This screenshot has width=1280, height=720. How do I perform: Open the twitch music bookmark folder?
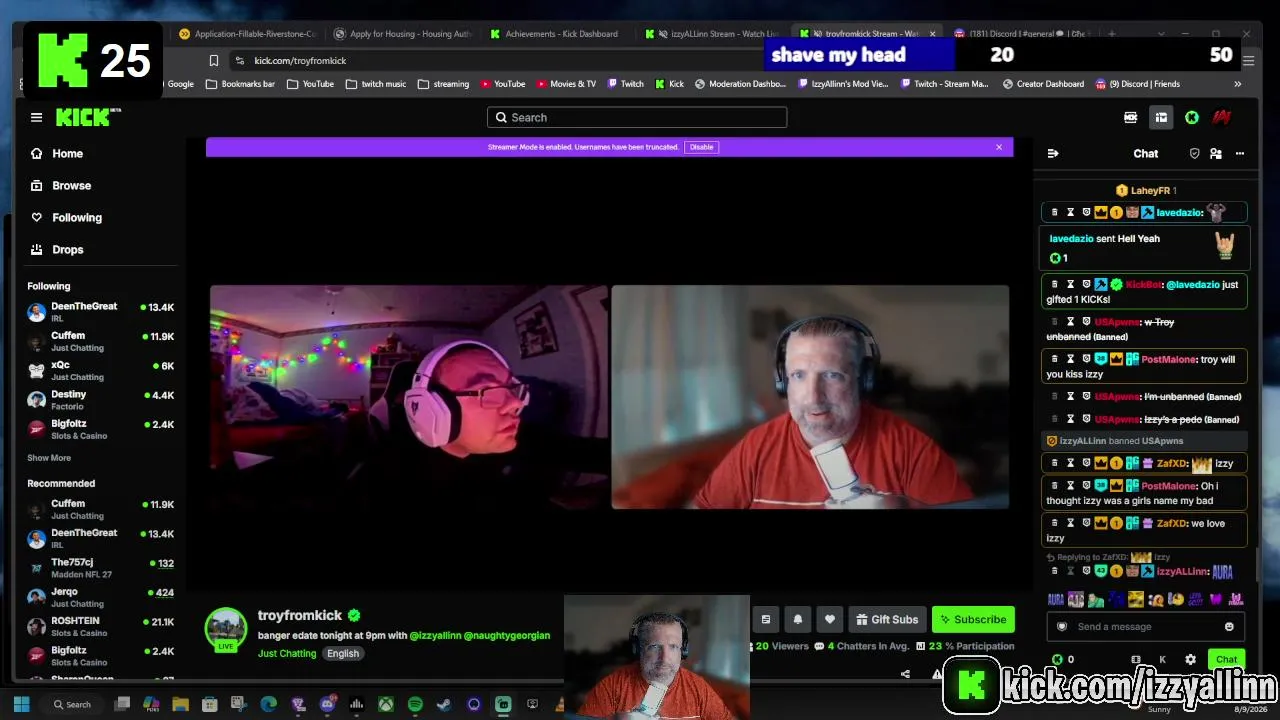point(376,84)
